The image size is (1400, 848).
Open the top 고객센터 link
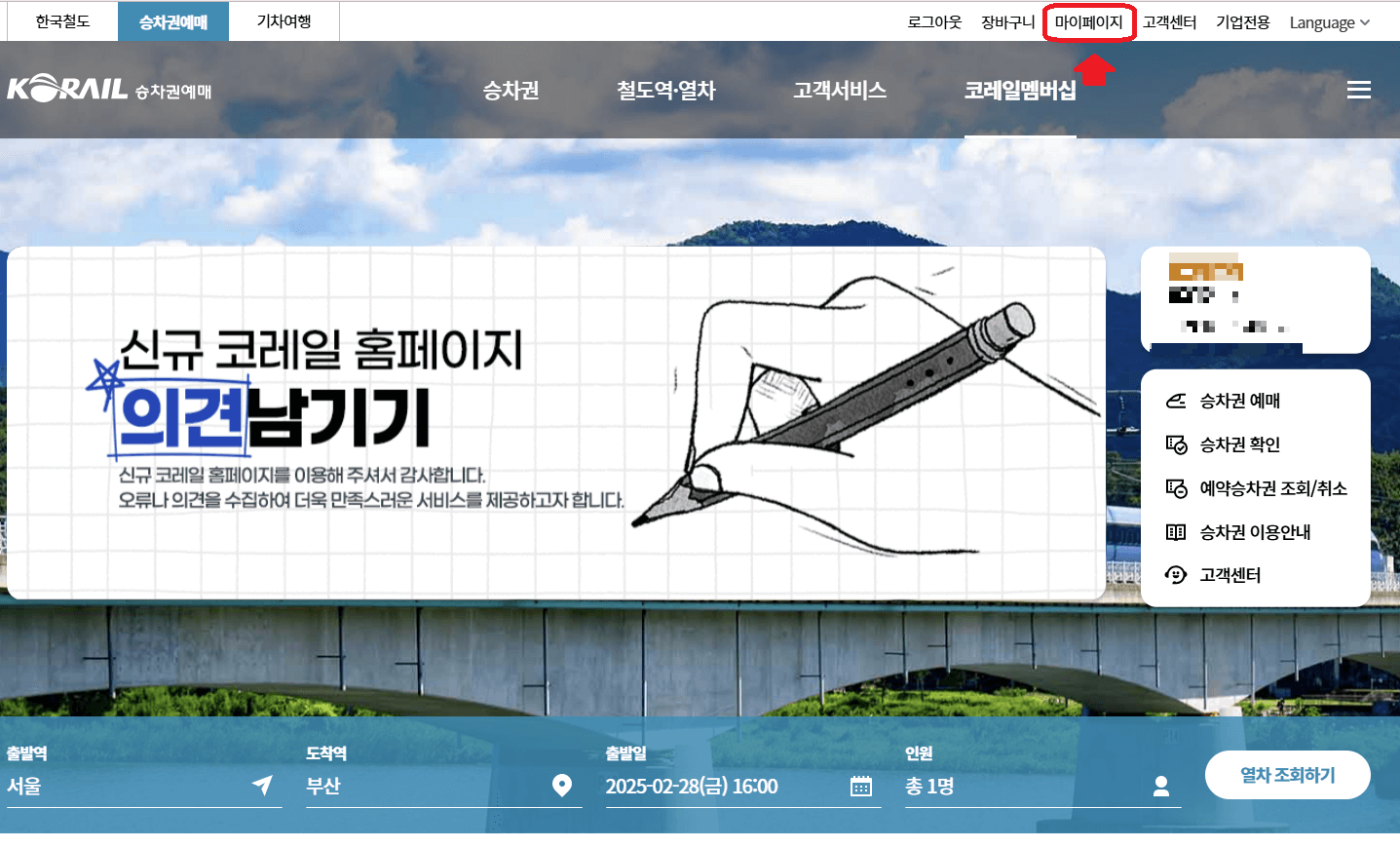point(1169,22)
